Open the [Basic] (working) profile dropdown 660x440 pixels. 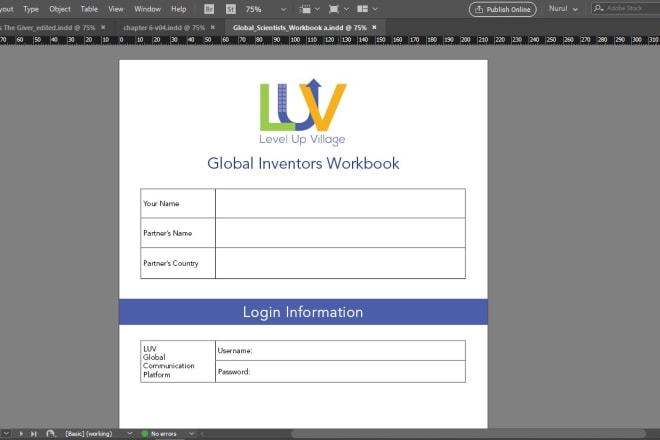(130, 433)
